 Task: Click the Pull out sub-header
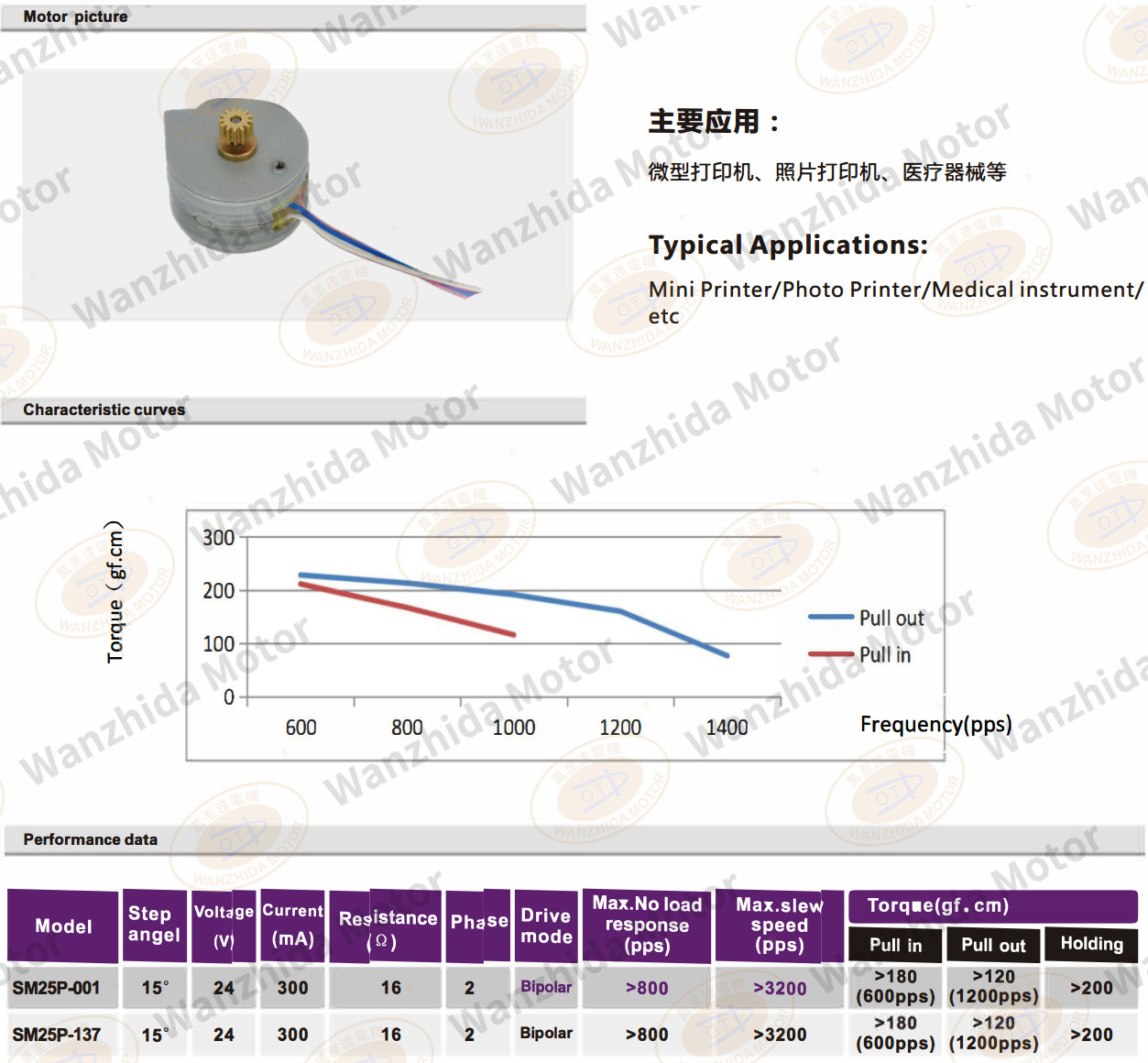tap(993, 945)
